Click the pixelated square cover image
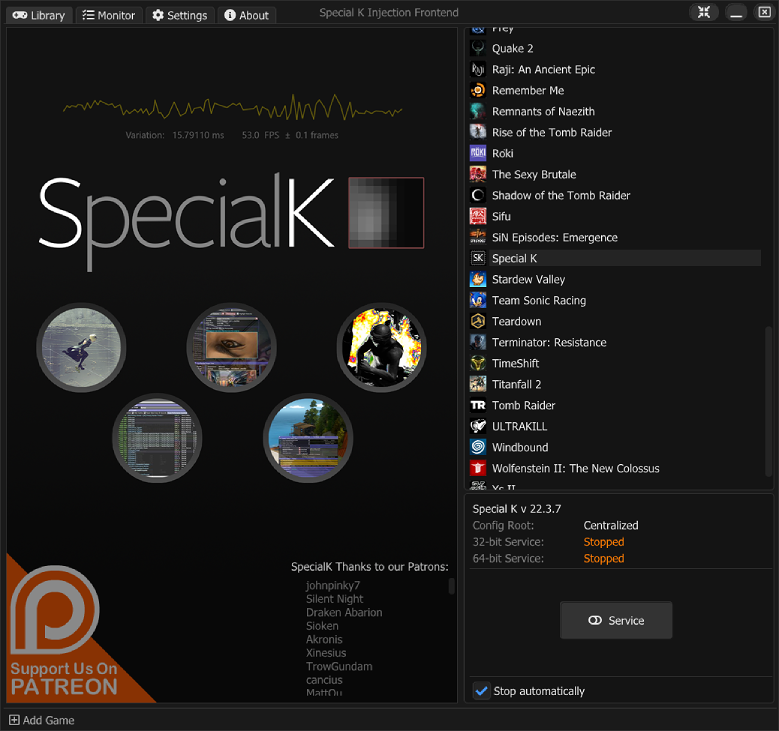 (x=386, y=213)
